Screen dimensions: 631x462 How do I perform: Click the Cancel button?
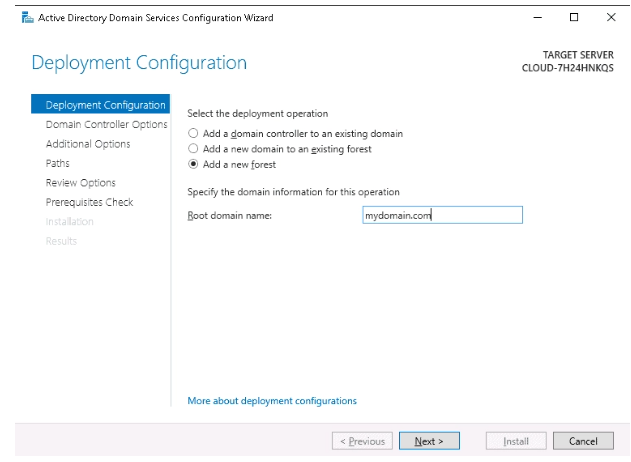(x=583, y=441)
